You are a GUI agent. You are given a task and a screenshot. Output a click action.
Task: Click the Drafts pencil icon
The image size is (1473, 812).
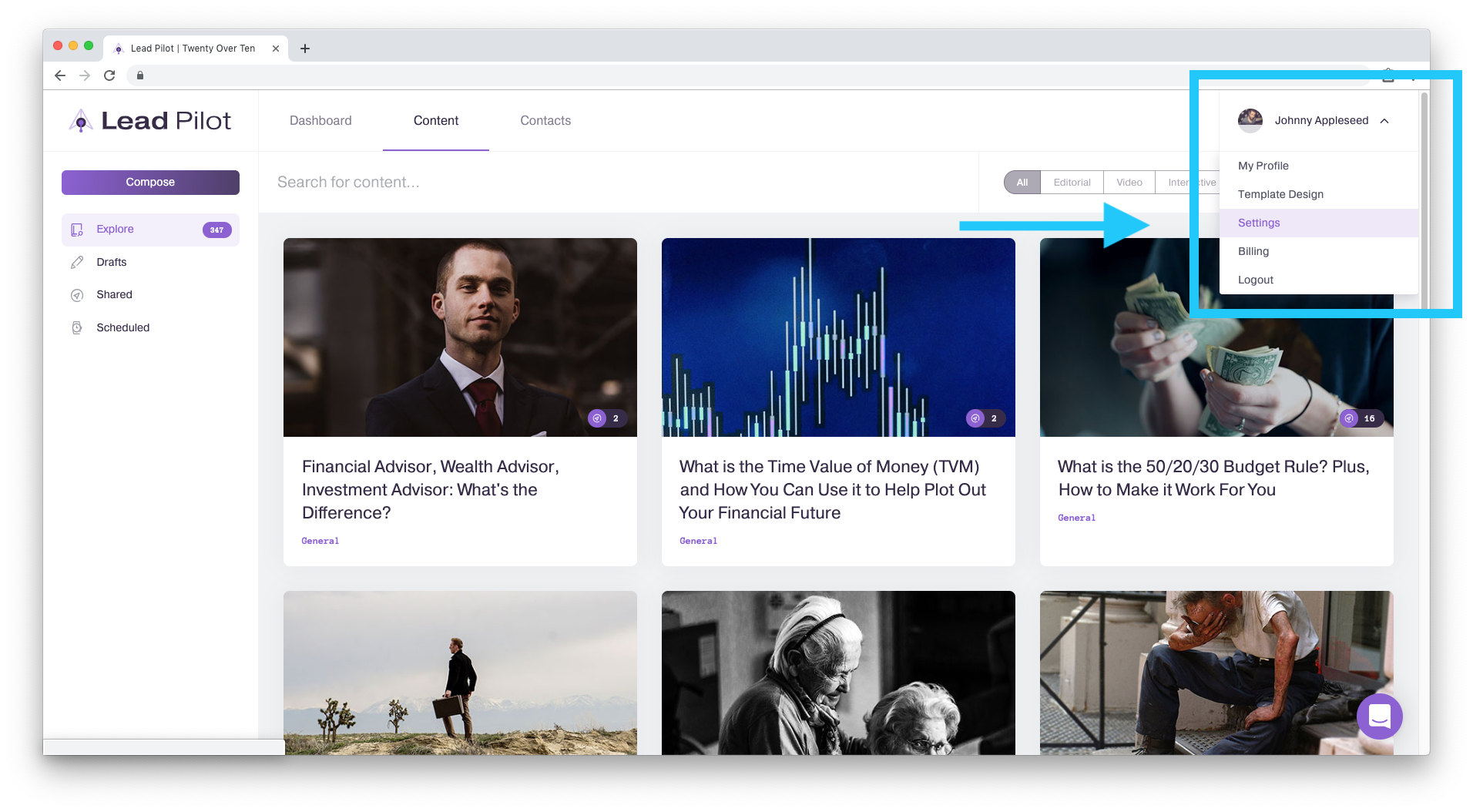(77, 263)
